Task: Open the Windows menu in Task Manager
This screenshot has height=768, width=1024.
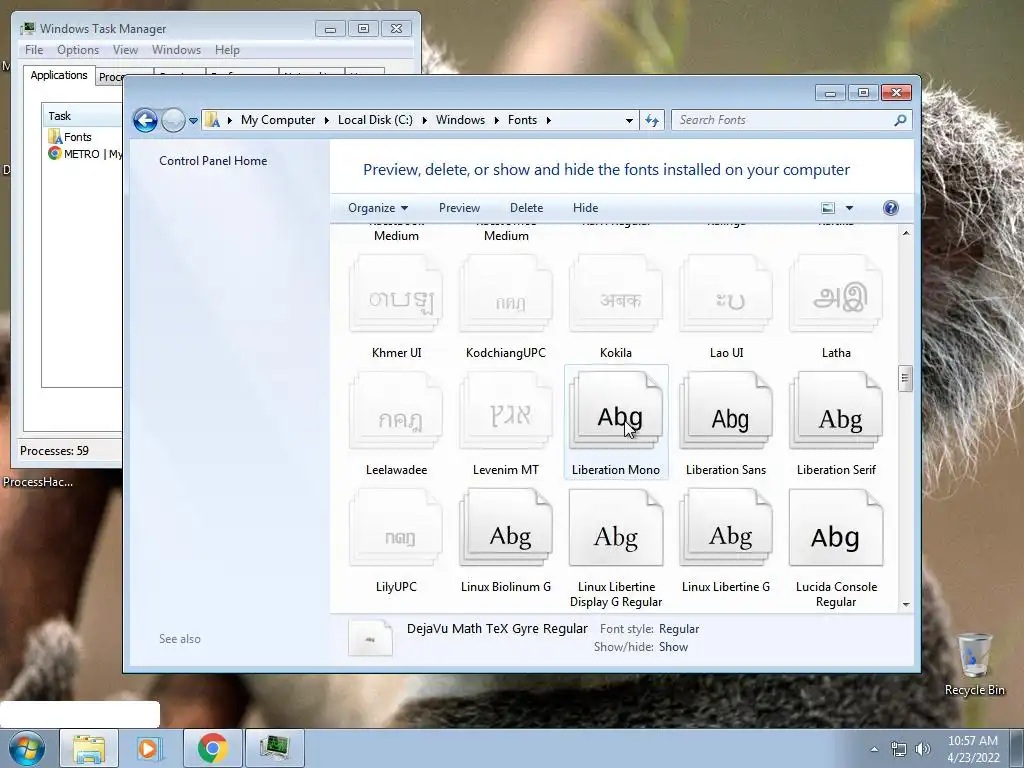Action: [176, 50]
